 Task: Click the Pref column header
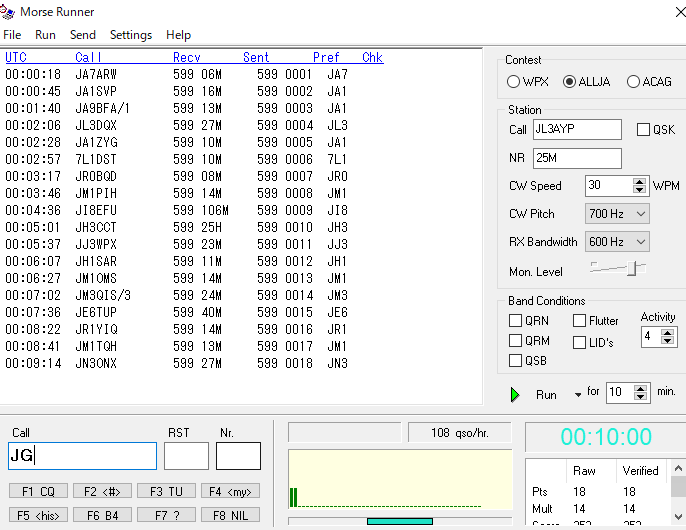point(326,57)
